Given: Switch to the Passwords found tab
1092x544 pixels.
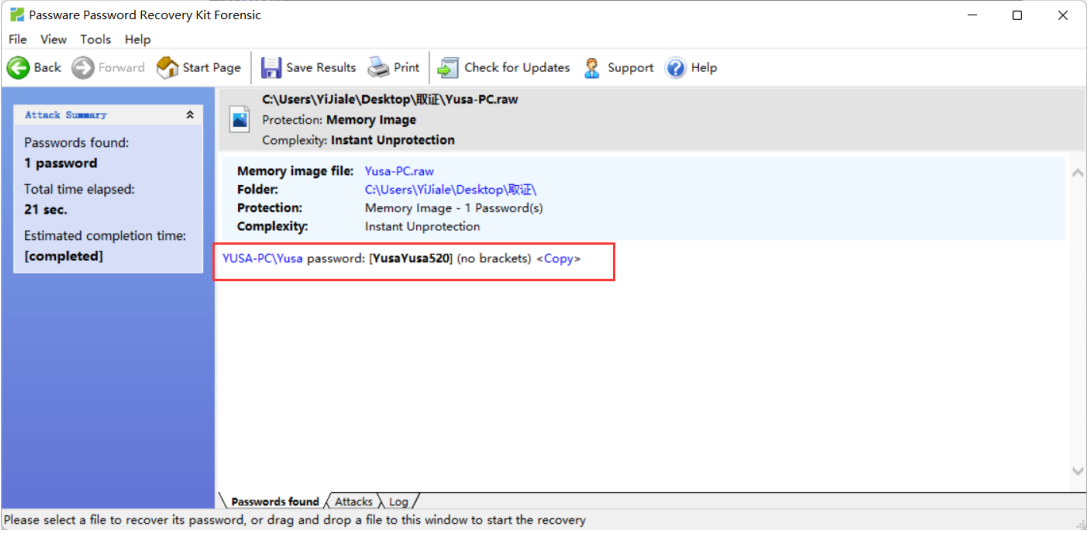Looking at the screenshot, I should 274,501.
